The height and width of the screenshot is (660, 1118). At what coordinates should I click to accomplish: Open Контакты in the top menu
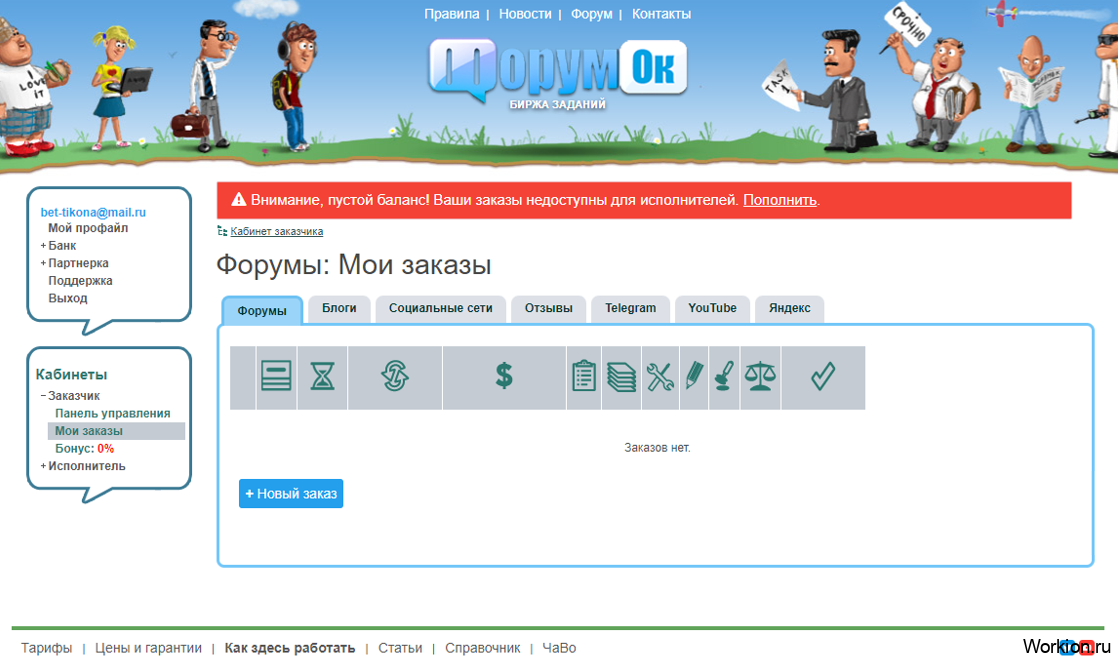[661, 14]
